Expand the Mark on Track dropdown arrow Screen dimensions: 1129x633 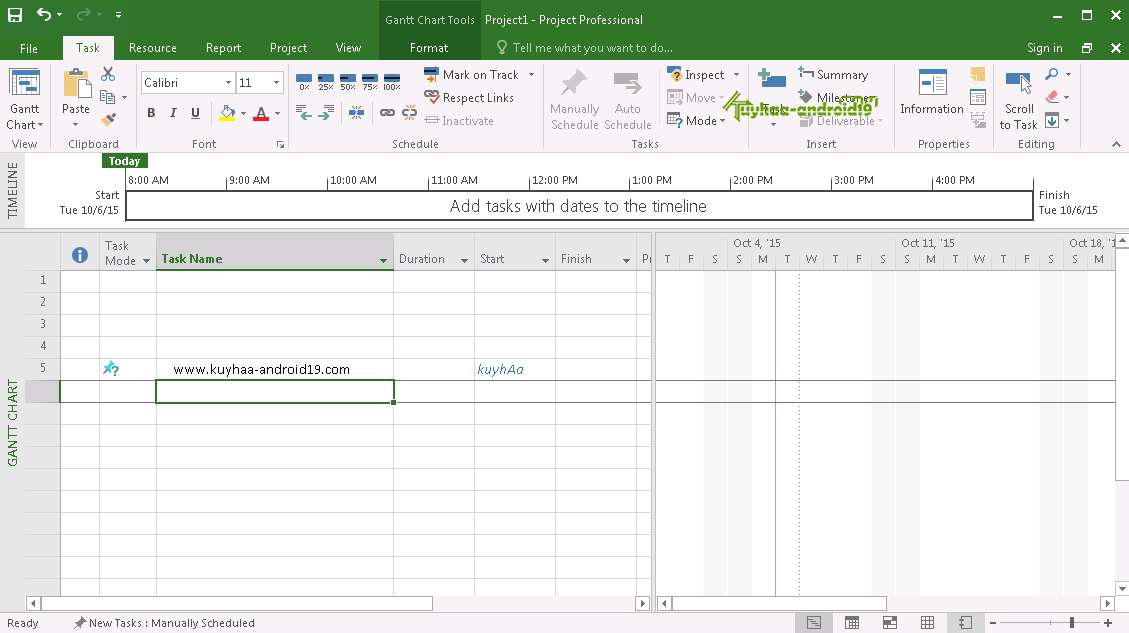(x=531, y=75)
